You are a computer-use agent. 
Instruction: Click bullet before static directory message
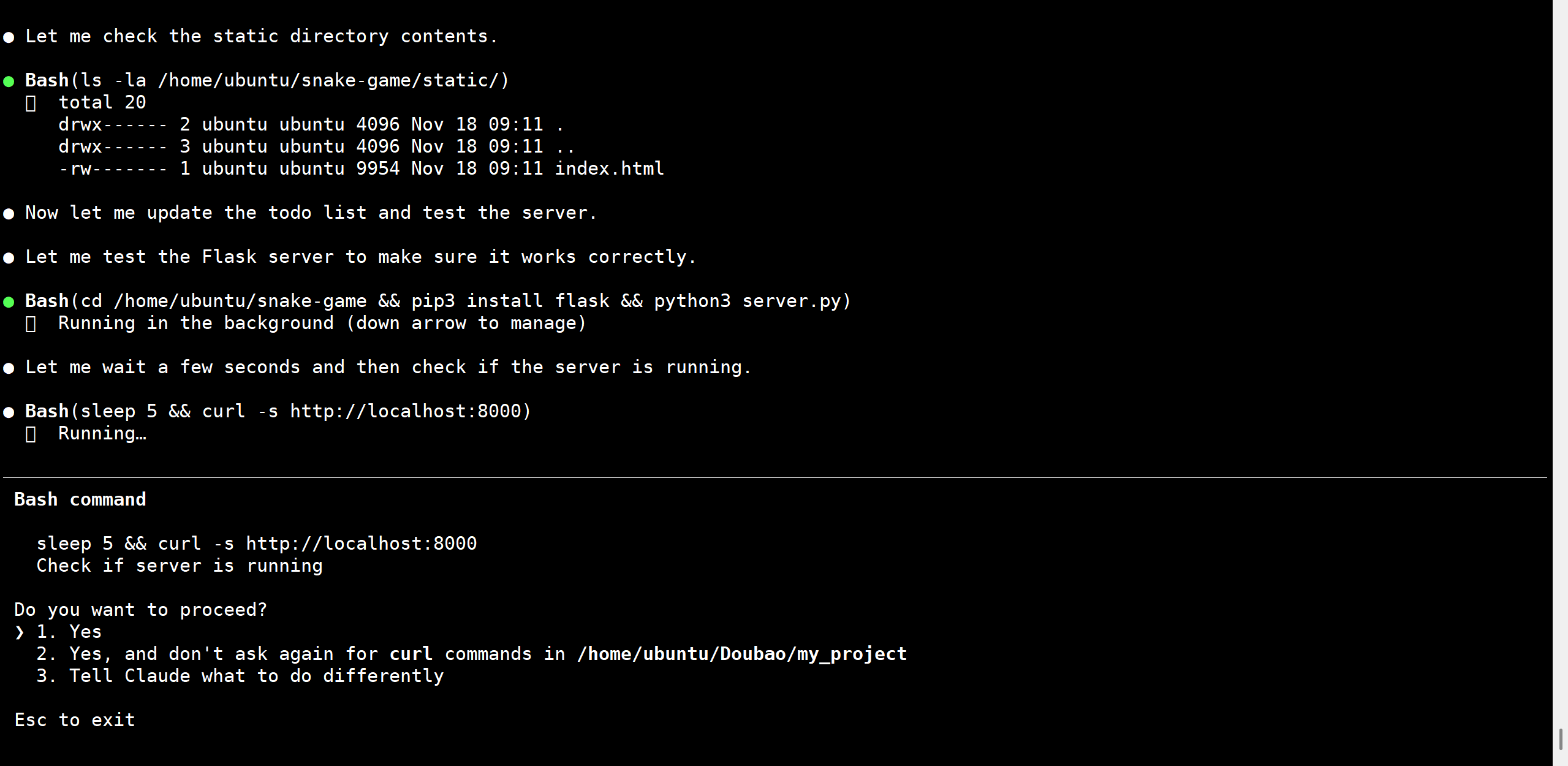(x=9, y=37)
